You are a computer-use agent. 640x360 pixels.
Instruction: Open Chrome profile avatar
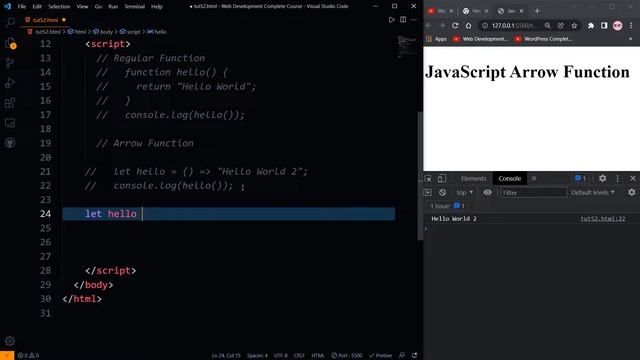(x=618, y=25)
